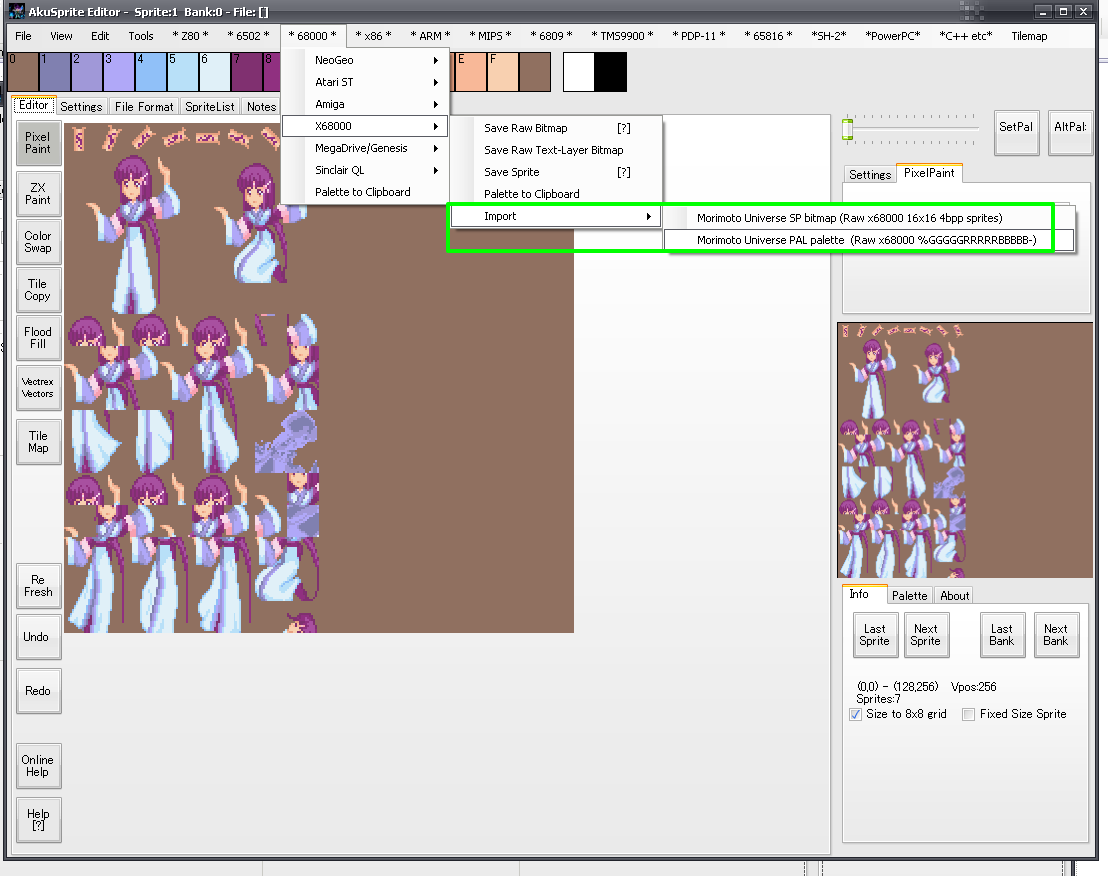Click the Help [?] button
The image size is (1108, 876).
[38, 819]
